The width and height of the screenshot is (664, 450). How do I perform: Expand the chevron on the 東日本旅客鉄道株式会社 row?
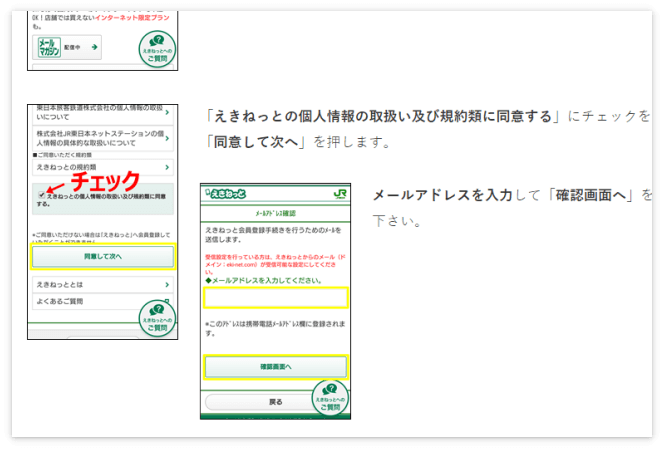coord(167,112)
